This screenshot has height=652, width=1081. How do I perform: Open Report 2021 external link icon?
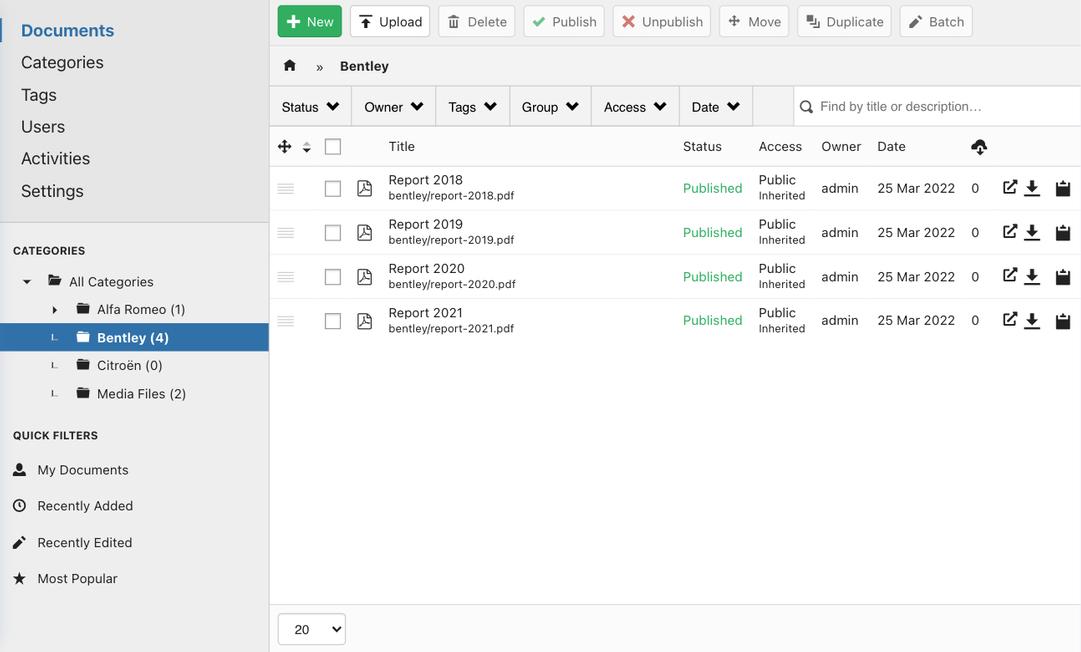click(1009, 320)
